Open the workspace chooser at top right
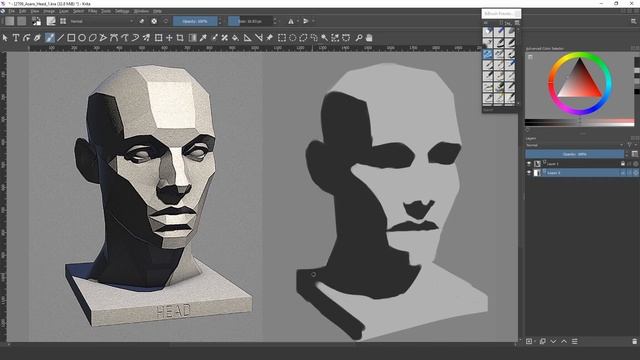This screenshot has height=360, width=640. tap(633, 21)
